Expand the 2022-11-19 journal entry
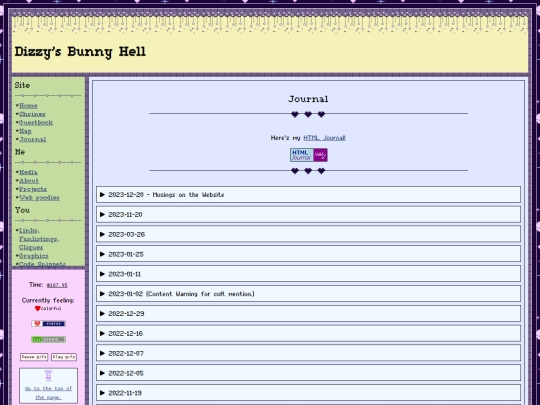Image resolution: width=540 pixels, height=405 pixels. click(308, 393)
